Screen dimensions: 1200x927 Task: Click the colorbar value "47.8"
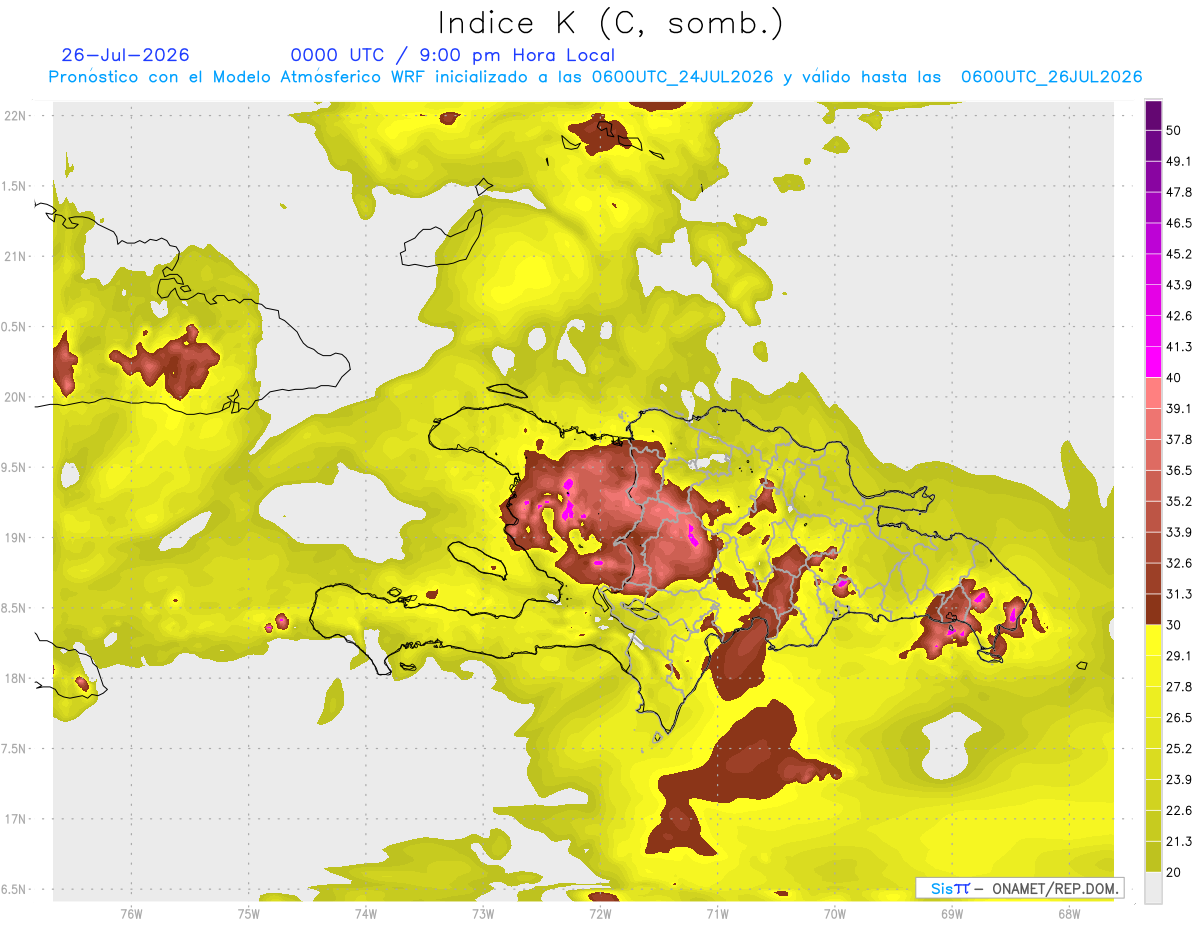(1179, 192)
